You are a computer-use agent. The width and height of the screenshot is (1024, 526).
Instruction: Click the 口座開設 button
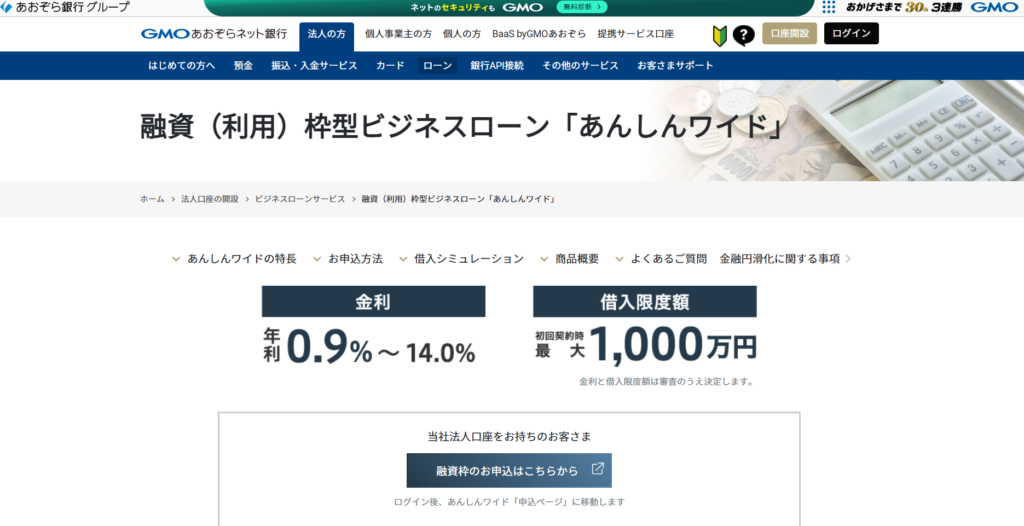point(790,33)
